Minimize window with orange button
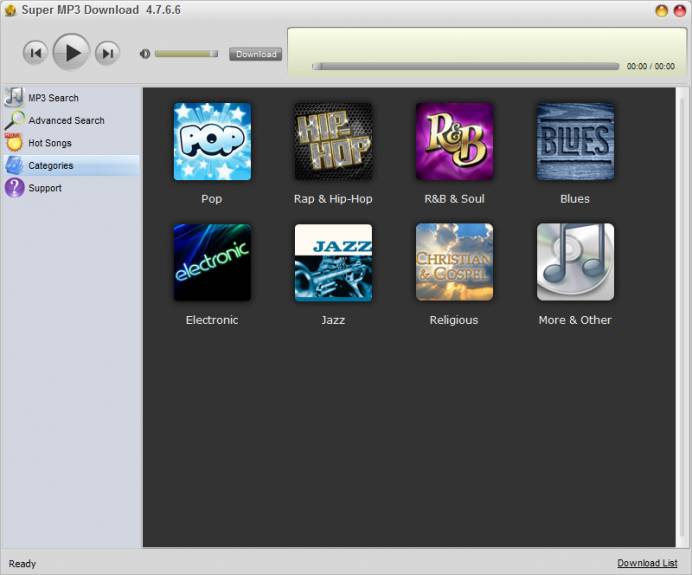The image size is (692, 575). click(662, 11)
